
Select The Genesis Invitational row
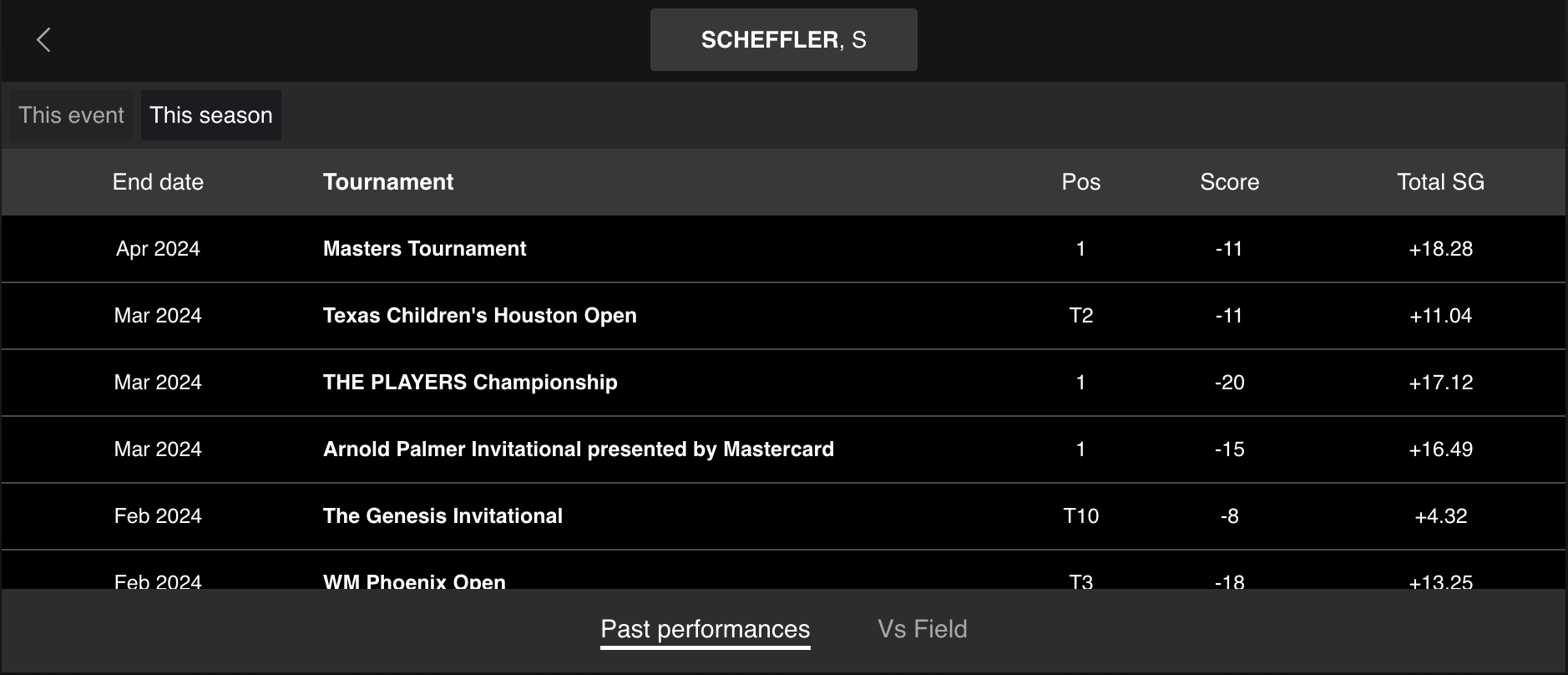(x=443, y=516)
